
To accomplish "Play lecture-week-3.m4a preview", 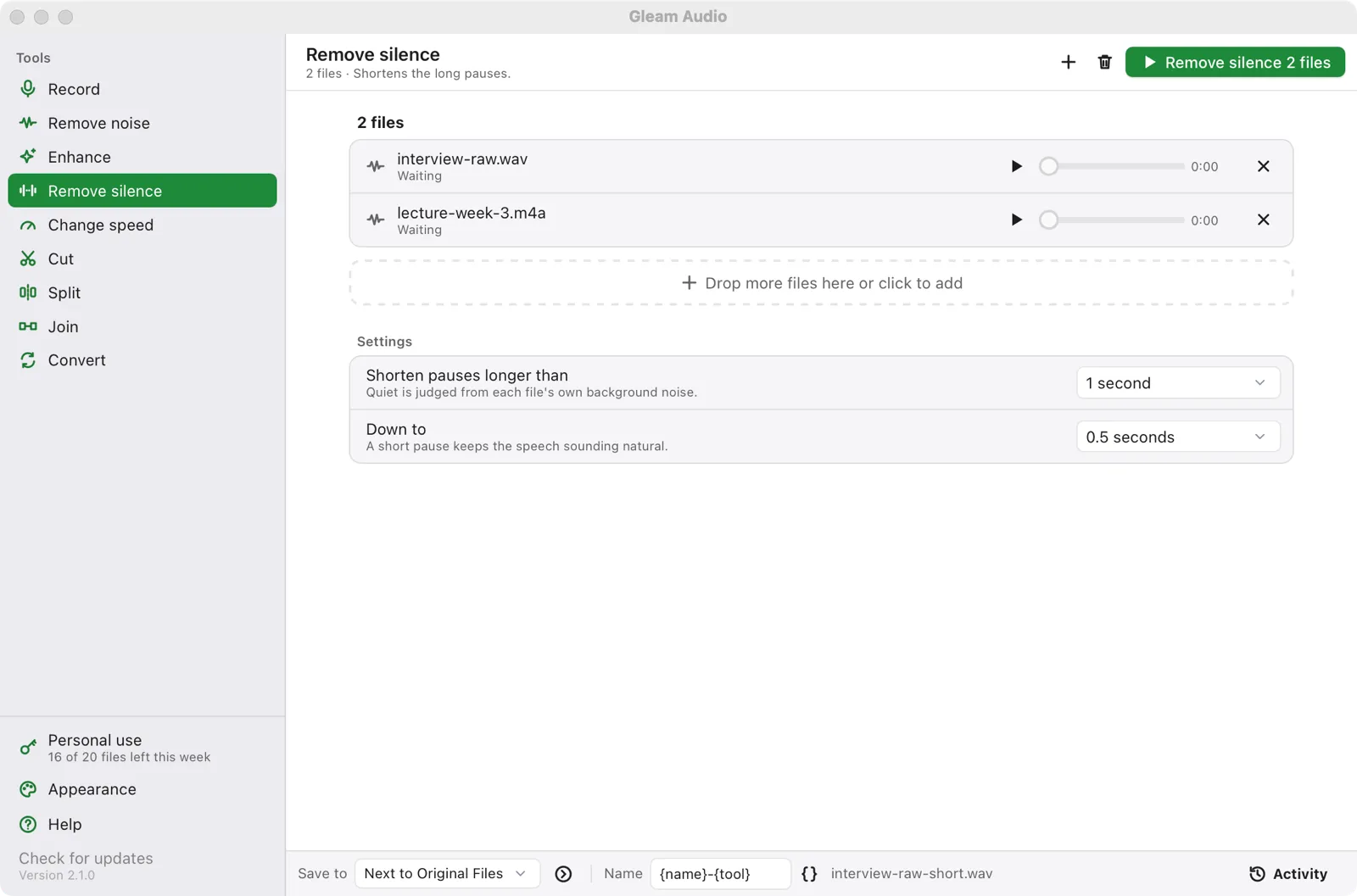I will pos(1016,220).
